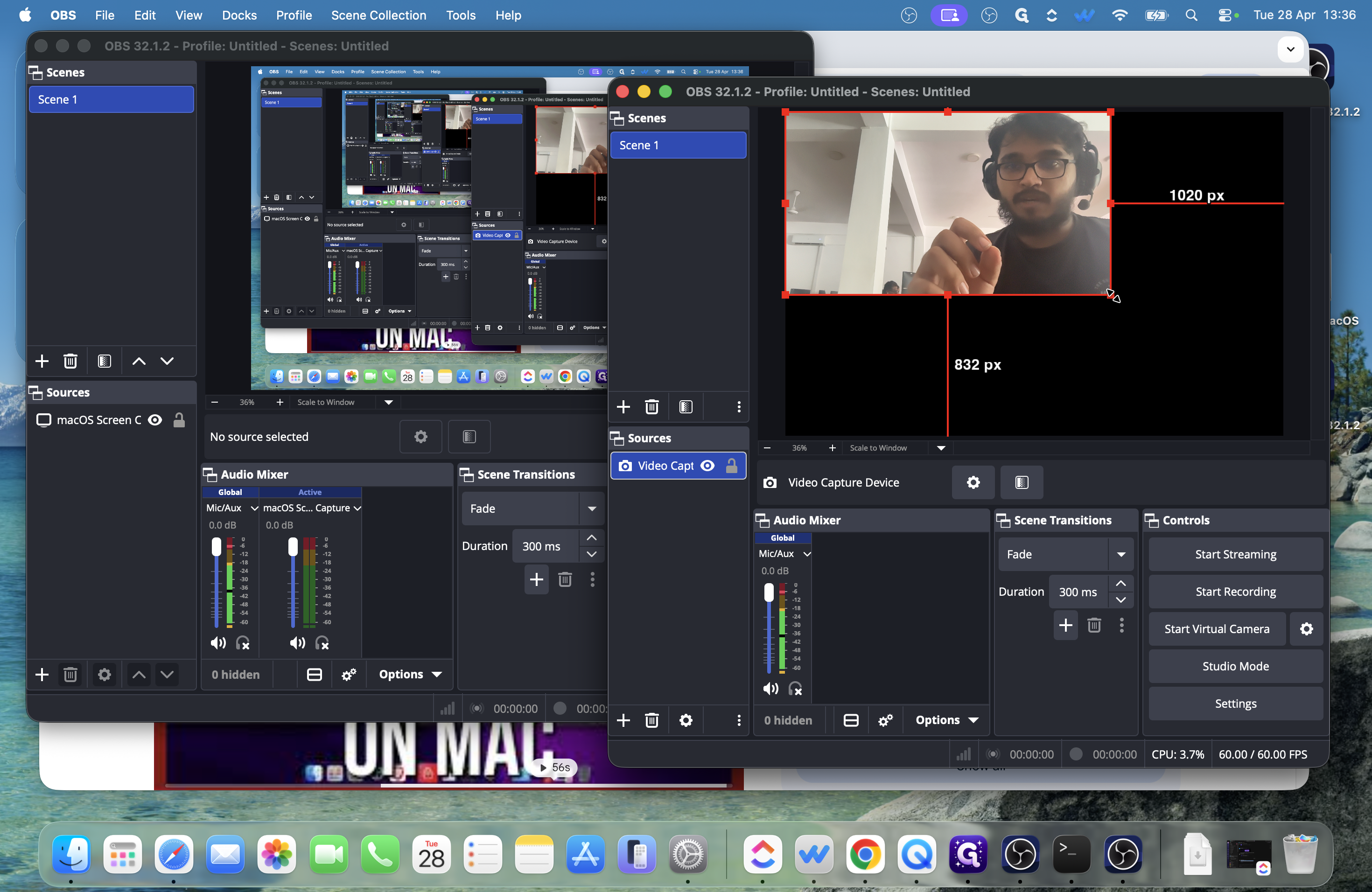This screenshot has height=892, width=1372.
Task: Open transition properties menu in front window
Action: pyautogui.click(x=1122, y=625)
